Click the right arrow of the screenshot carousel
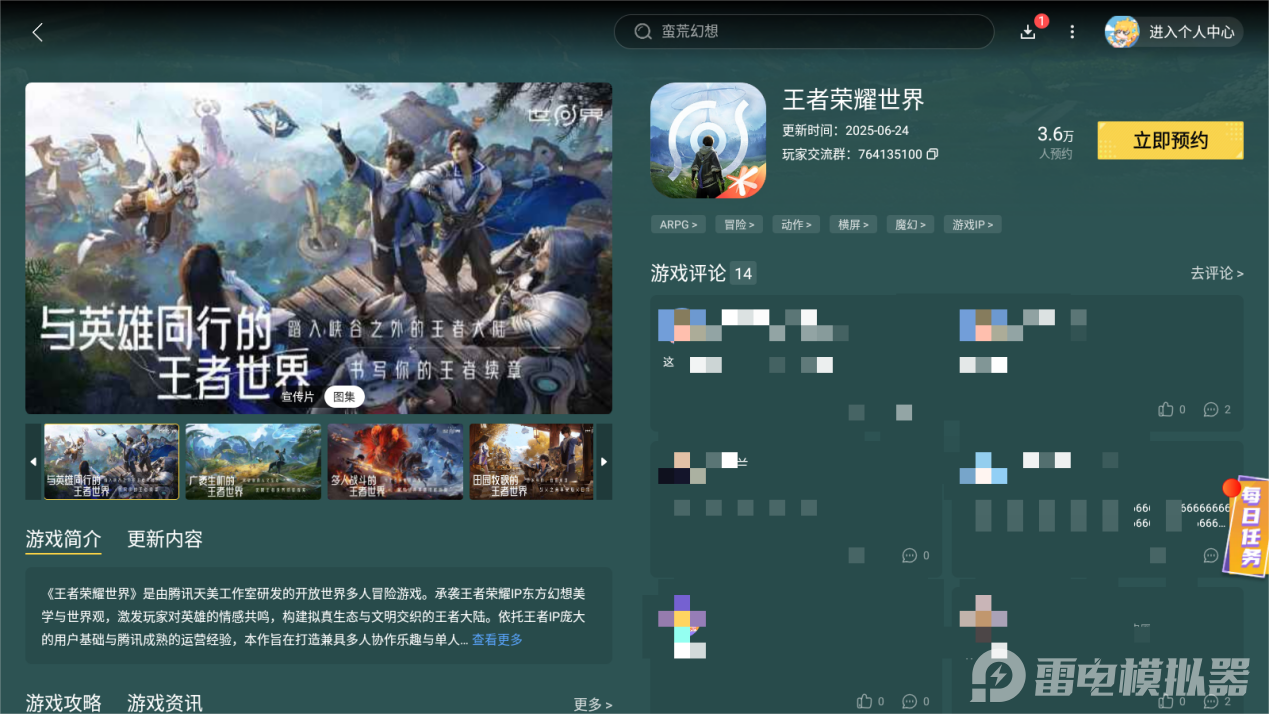1269x714 pixels. (604, 461)
